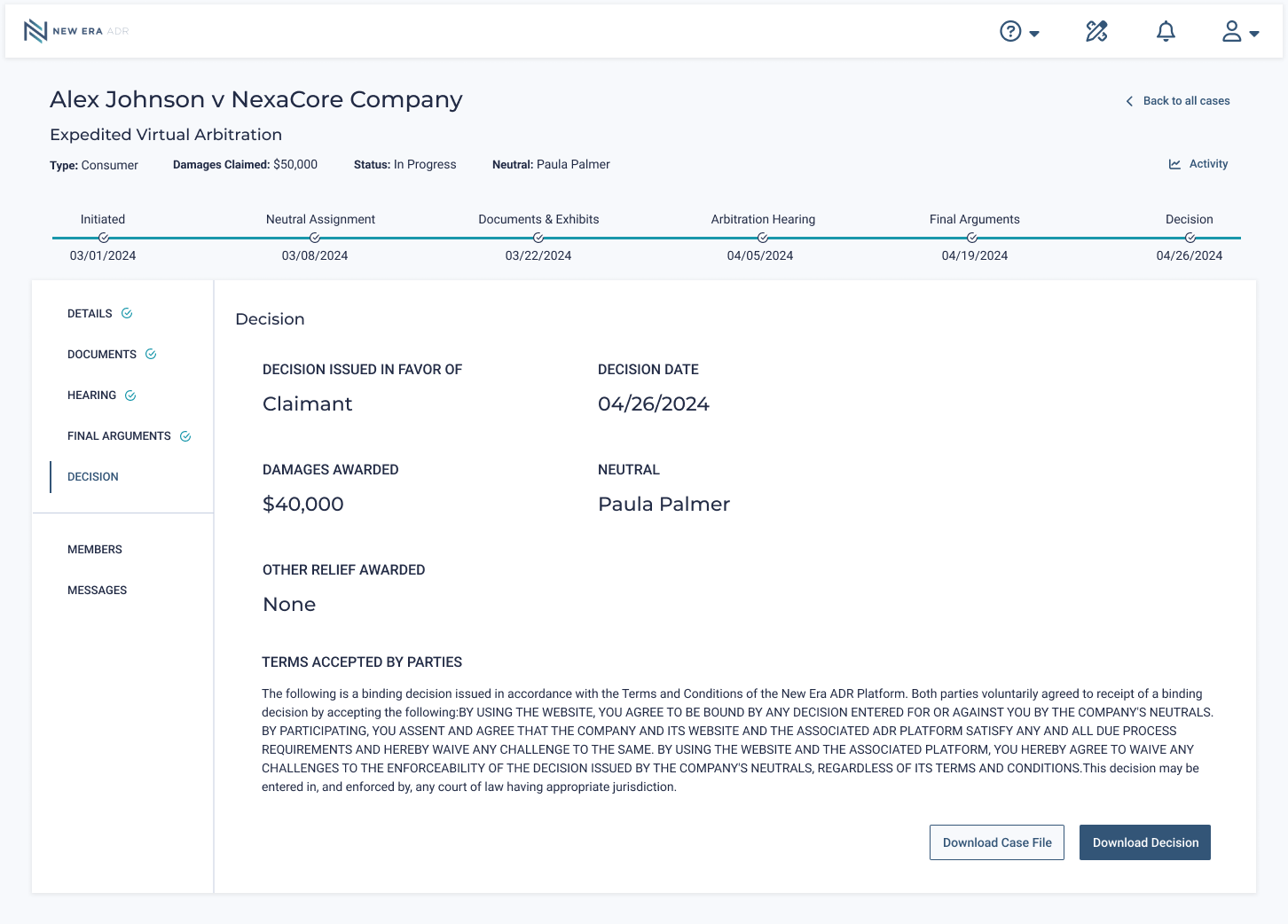Open the pencil and ruler tools icon

[1097, 32]
